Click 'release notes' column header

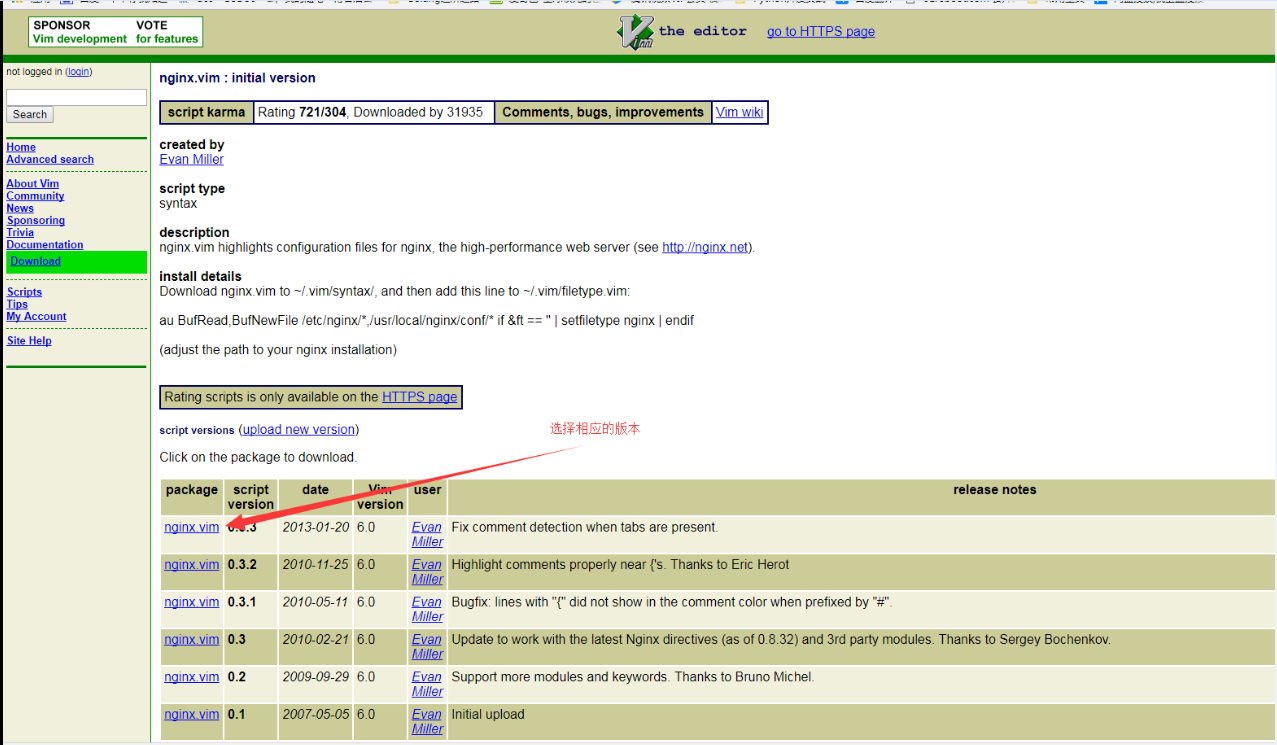point(994,490)
